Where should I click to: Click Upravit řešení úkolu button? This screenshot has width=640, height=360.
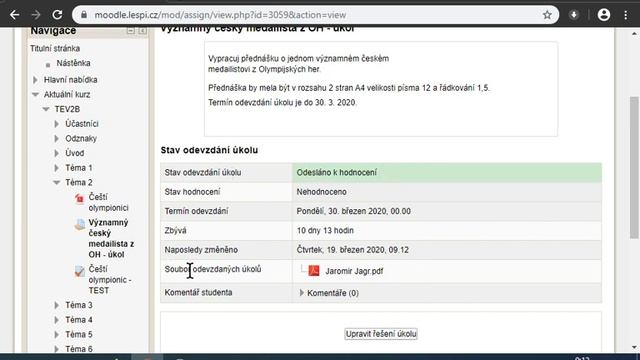[381, 334]
